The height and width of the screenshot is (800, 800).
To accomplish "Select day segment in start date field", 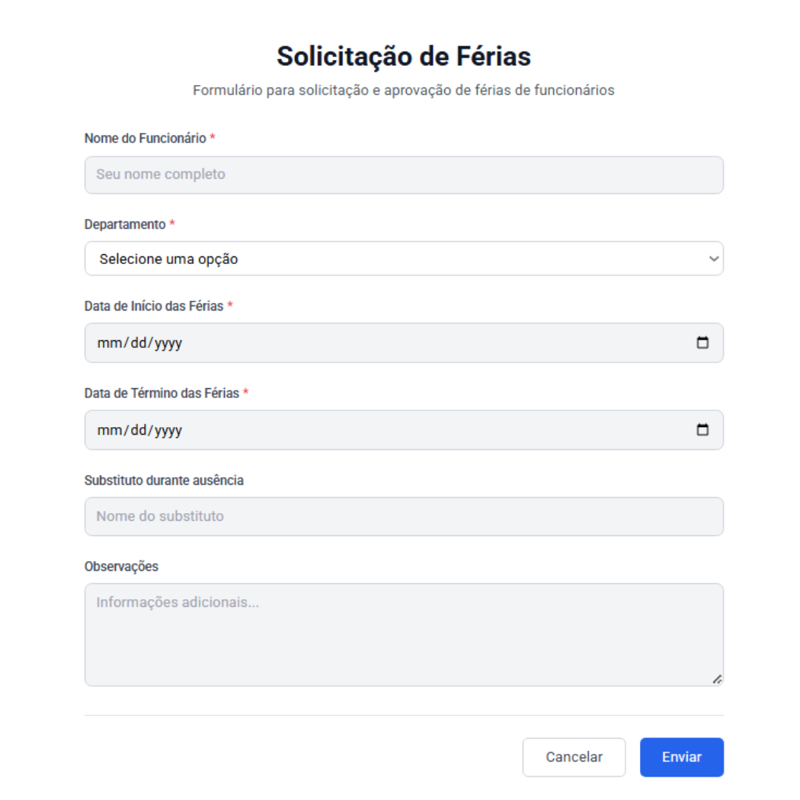I will [138, 343].
